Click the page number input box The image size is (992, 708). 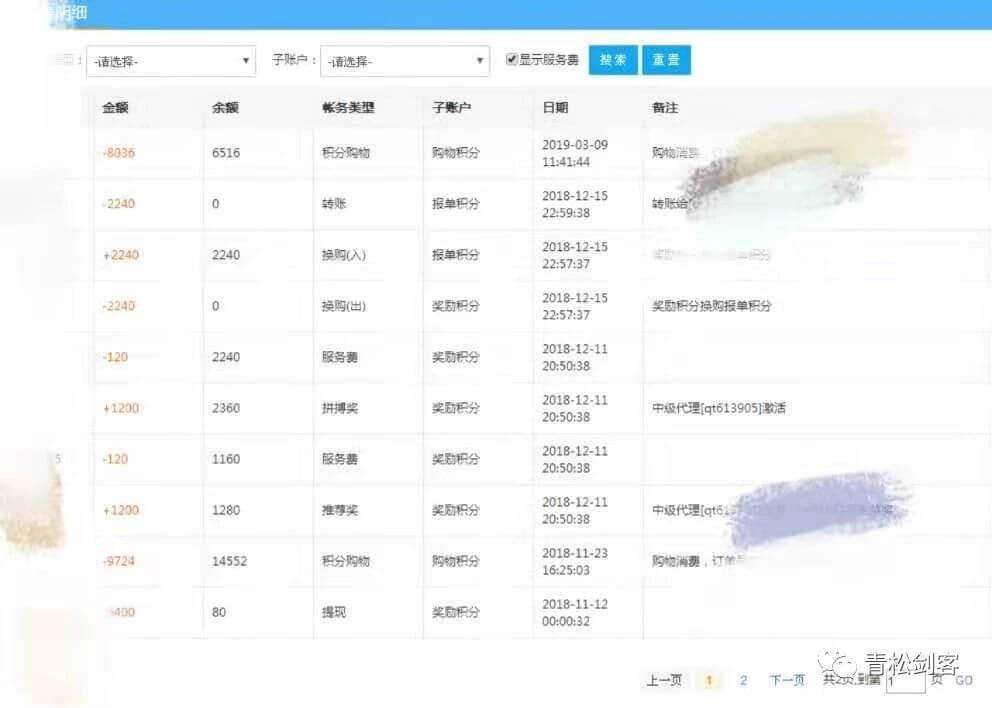[905, 681]
